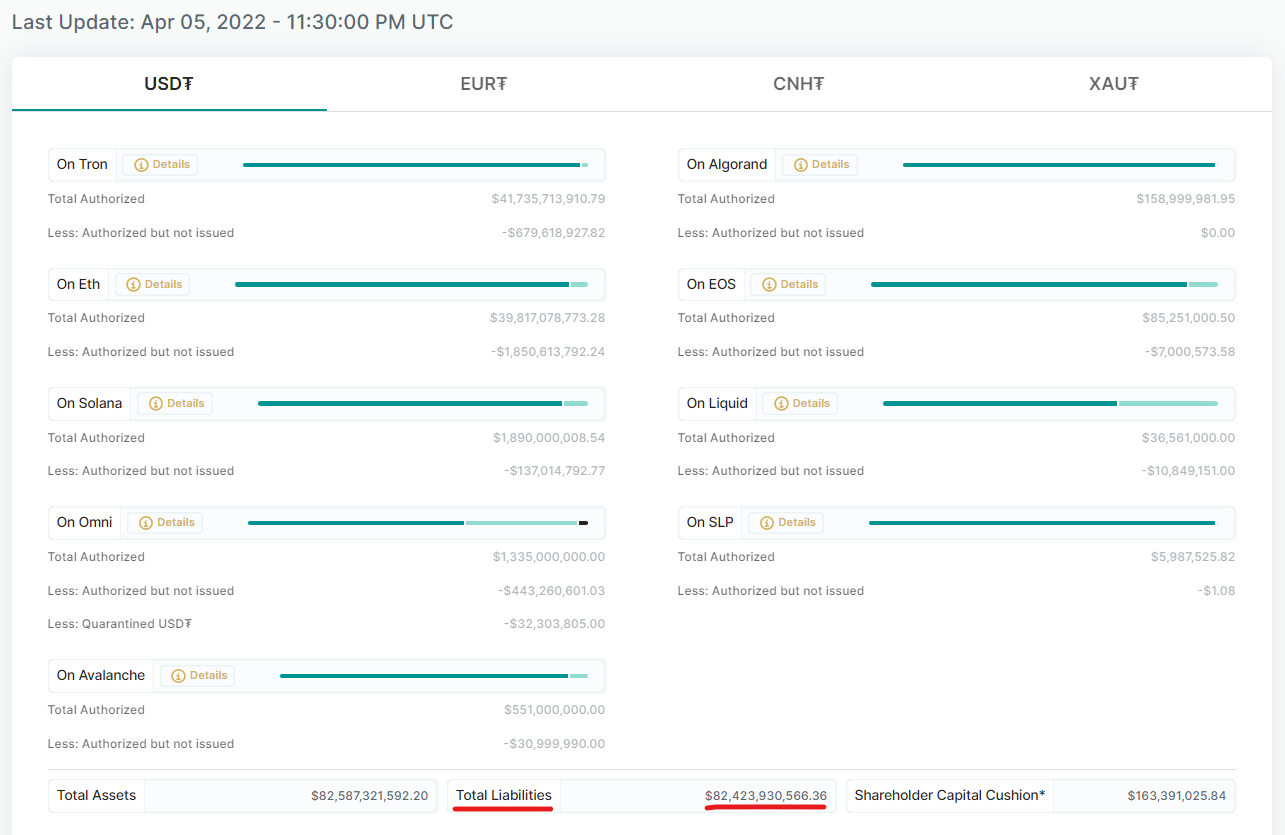The height and width of the screenshot is (835, 1285).
Task: Click the On Solana label
Action: tap(89, 404)
